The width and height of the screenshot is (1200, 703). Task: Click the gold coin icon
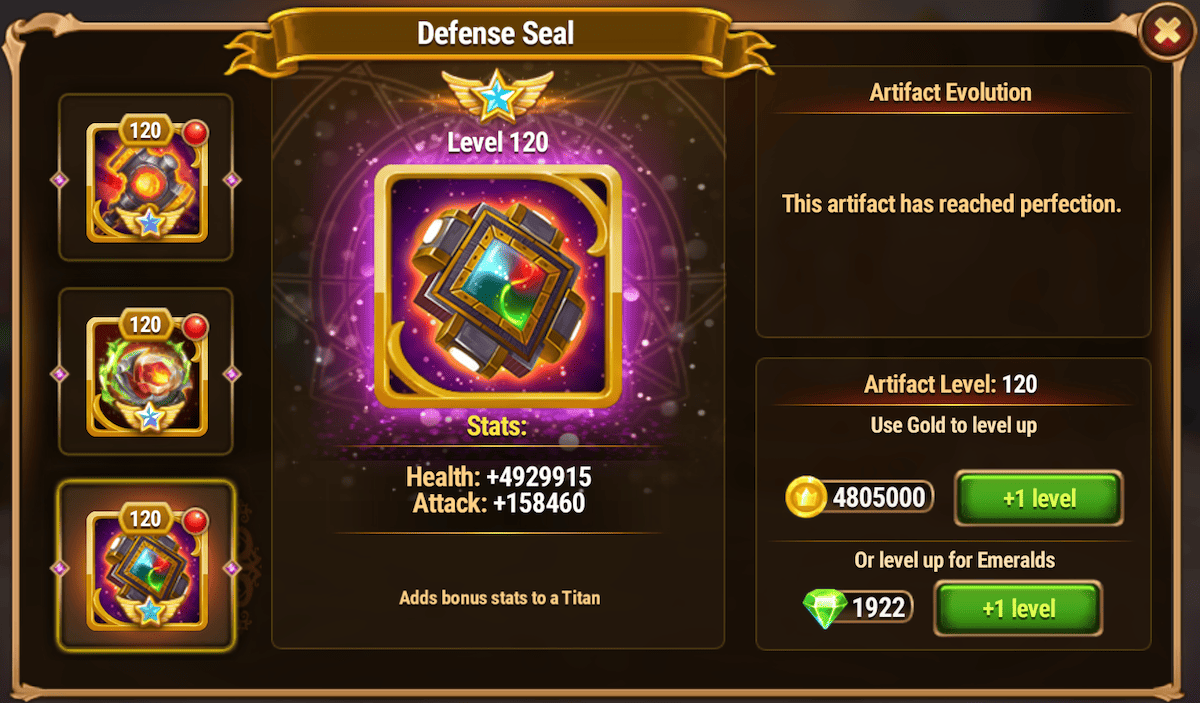tap(804, 497)
